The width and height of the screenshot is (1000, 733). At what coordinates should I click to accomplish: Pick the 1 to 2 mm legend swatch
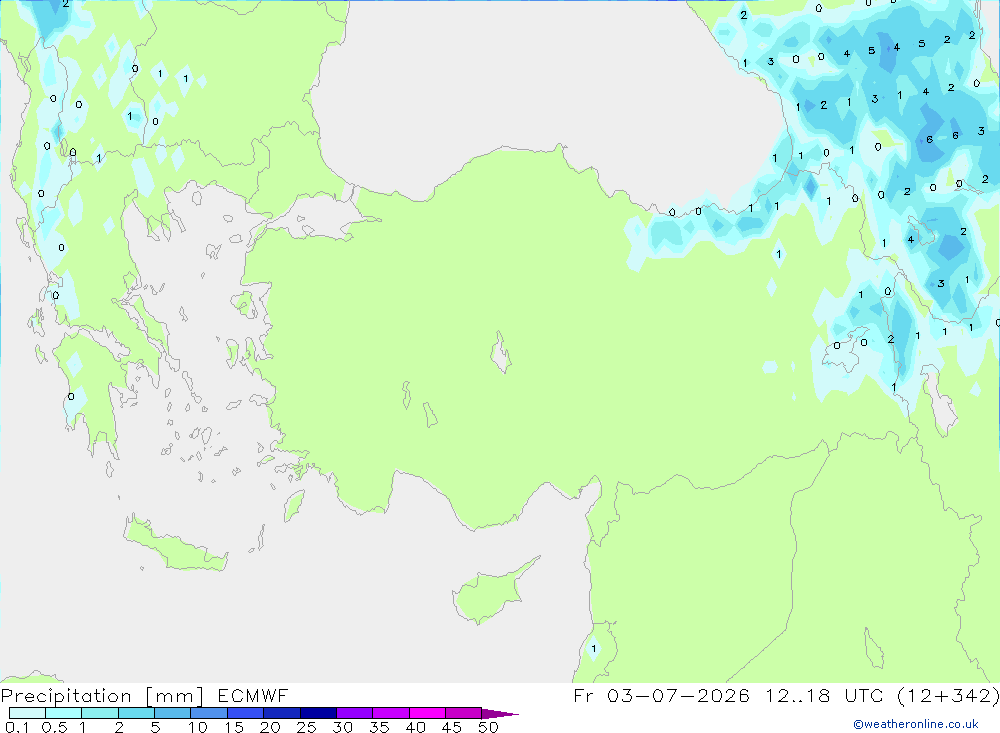(100, 713)
